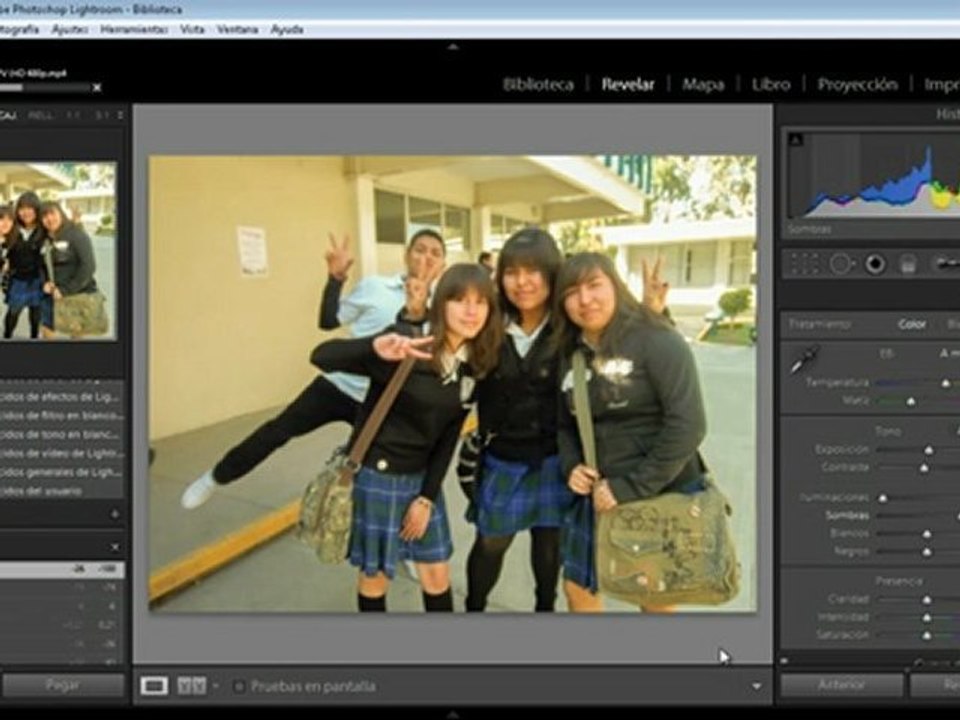Click the Navigator preview thumbnail

coord(58,251)
